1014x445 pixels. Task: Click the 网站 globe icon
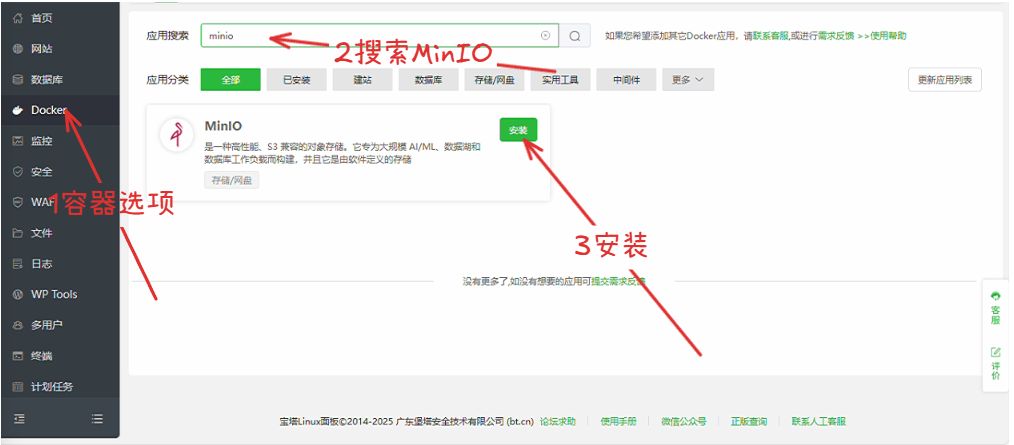point(18,49)
